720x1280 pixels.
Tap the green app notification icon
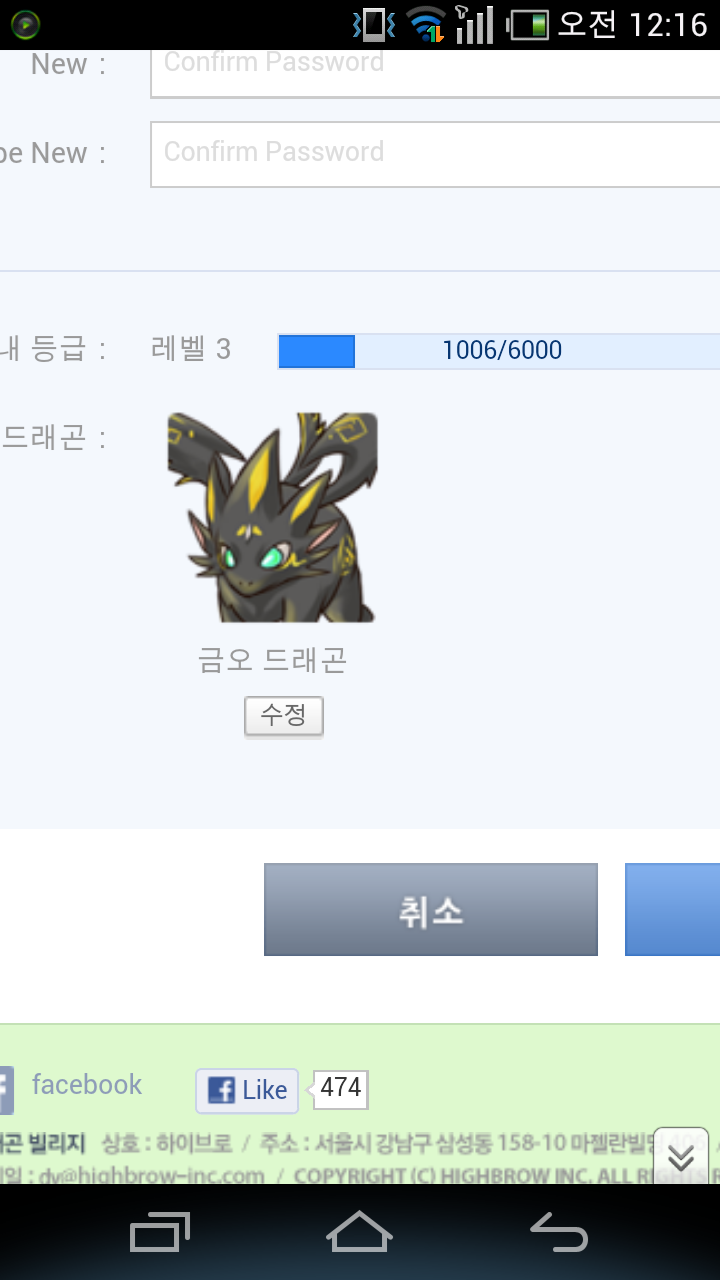(26, 25)
